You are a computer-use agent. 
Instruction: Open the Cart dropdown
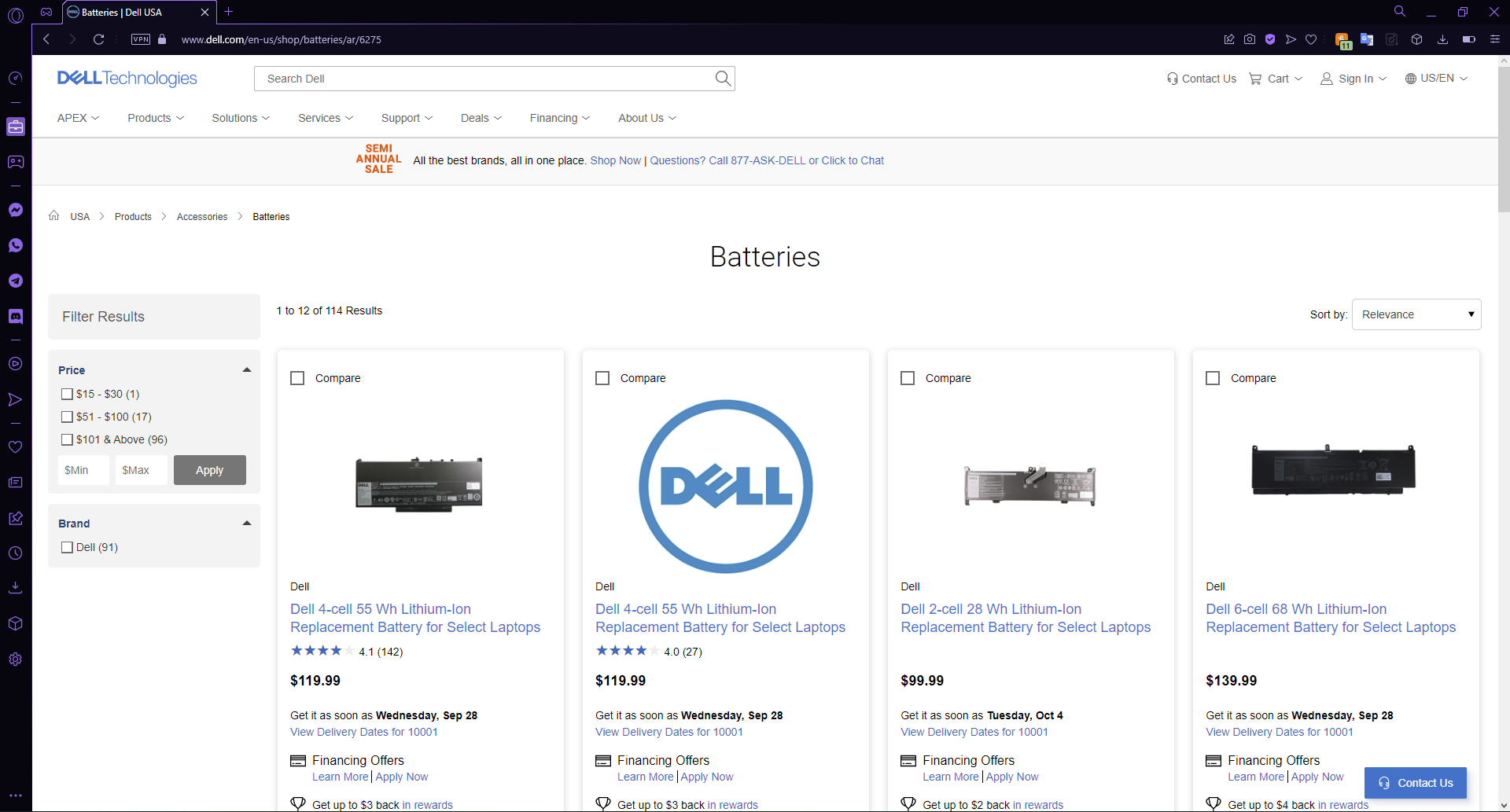[1276, 79]
